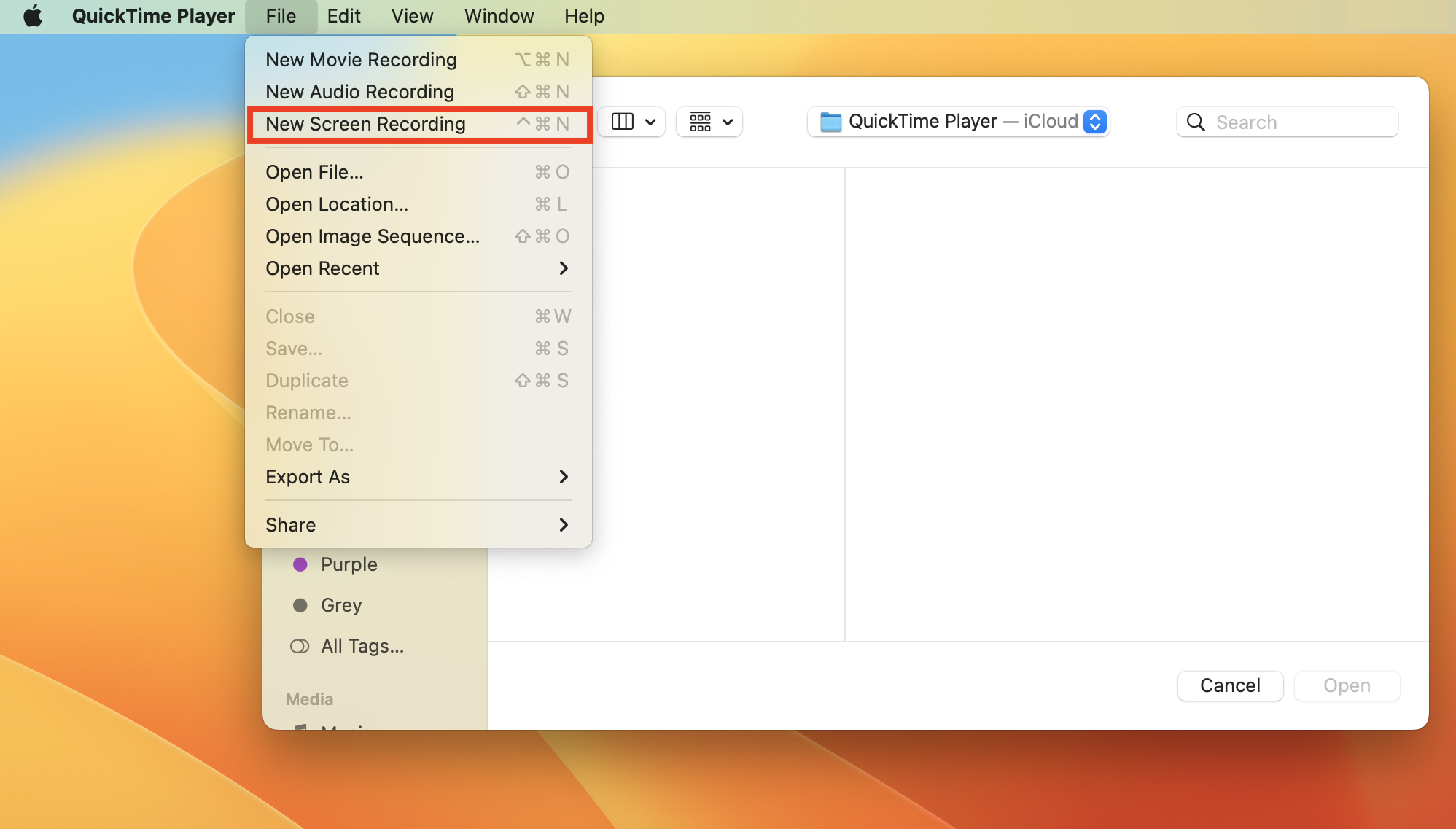
Task: Open the column view toggle icon
Action: [x=621, y=121]
